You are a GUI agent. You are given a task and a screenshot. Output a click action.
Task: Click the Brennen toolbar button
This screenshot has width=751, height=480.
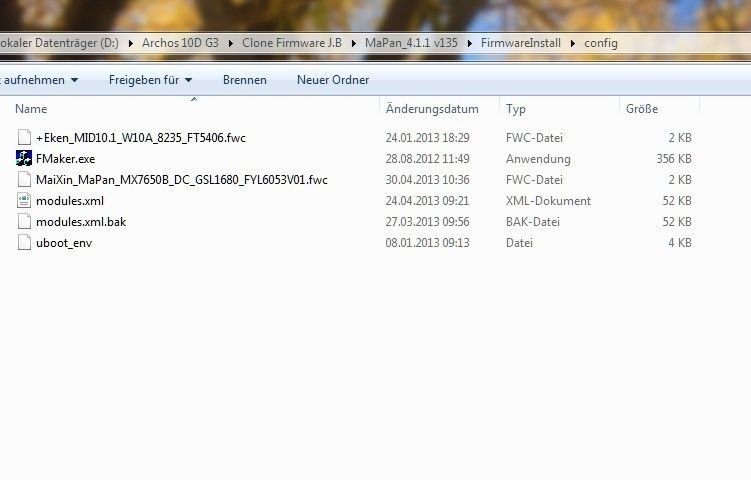245,80
